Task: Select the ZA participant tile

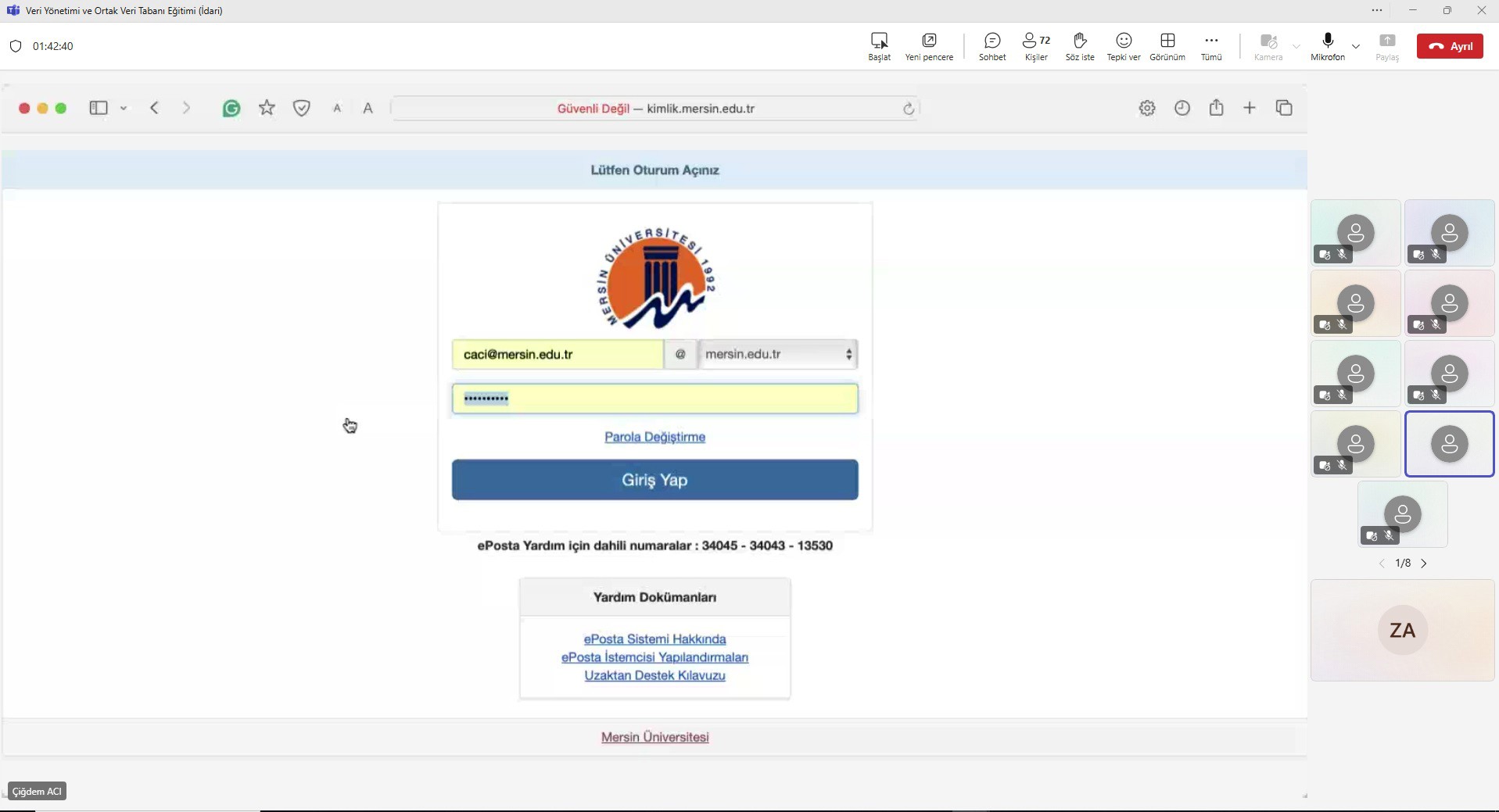Action: tap(1402, 630)
